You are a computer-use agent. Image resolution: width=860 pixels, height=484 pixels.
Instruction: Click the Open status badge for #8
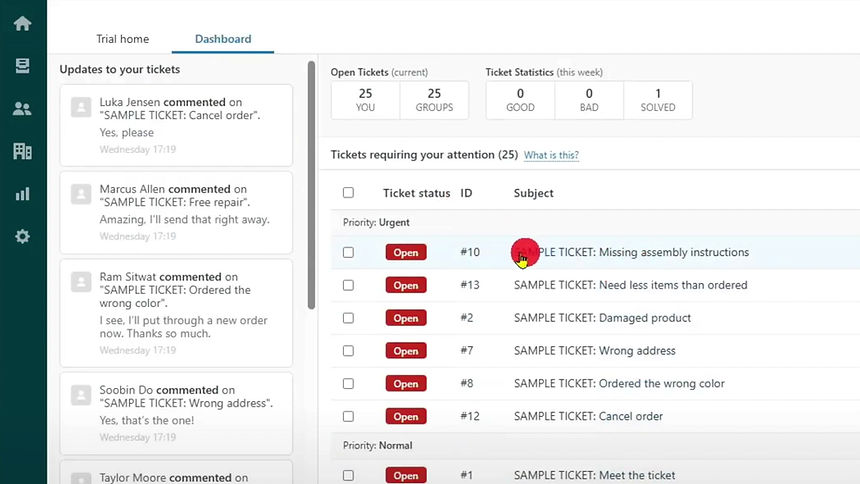[x=406, y=384]
